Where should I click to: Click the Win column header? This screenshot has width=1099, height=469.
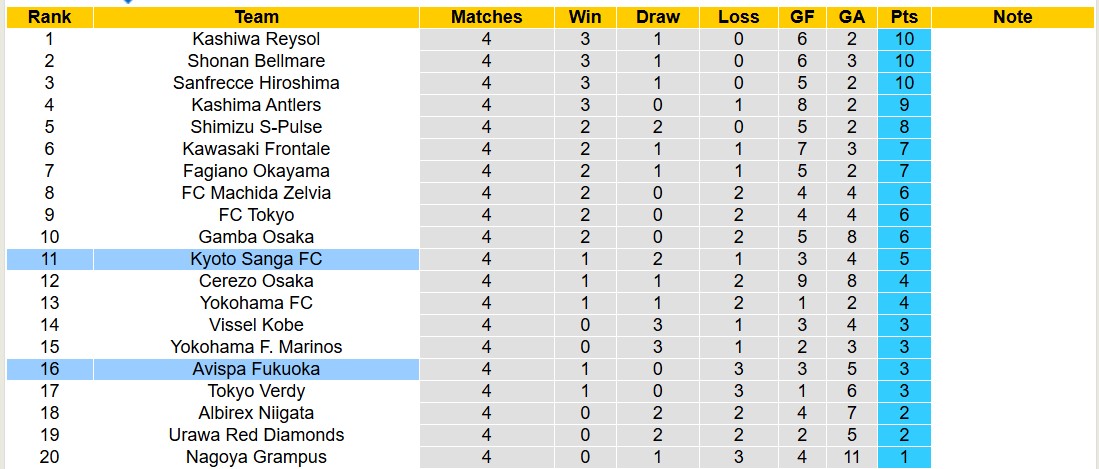click(x=585, y=17)
